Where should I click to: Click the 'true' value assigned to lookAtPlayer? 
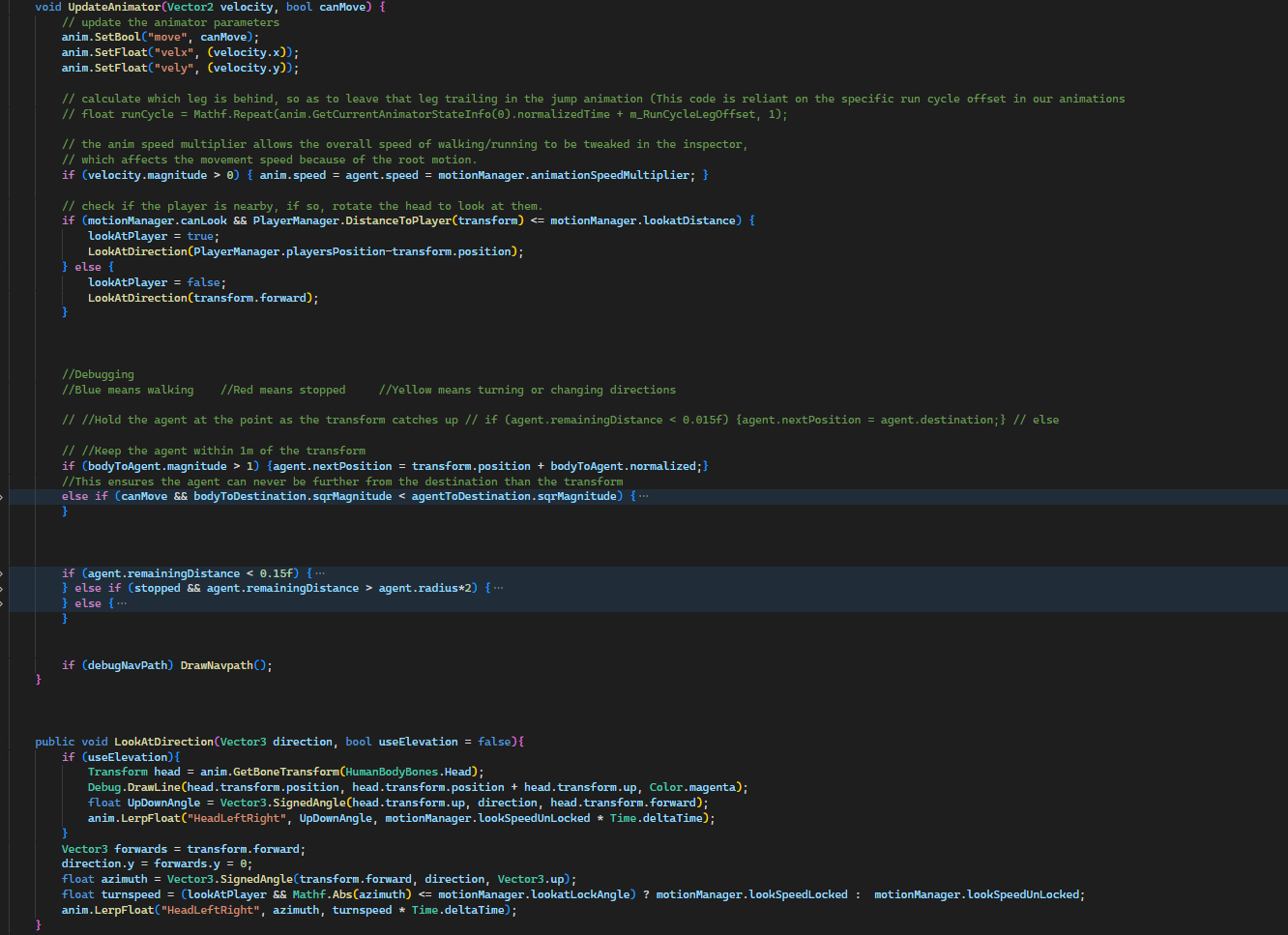(200, 237)
